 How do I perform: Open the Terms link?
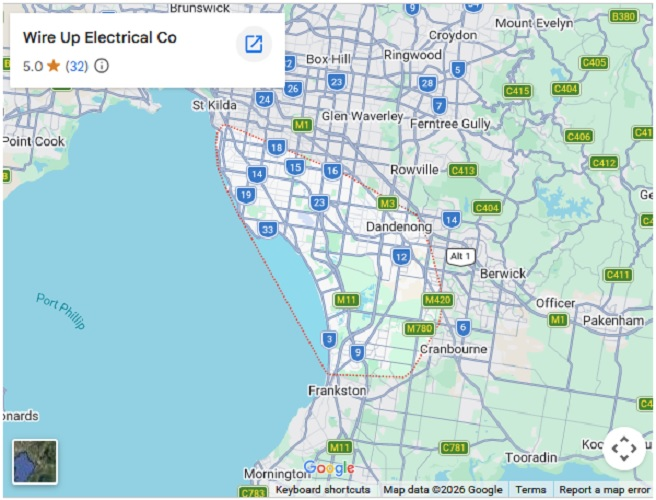pyautogui.click(x=530, y=490)
